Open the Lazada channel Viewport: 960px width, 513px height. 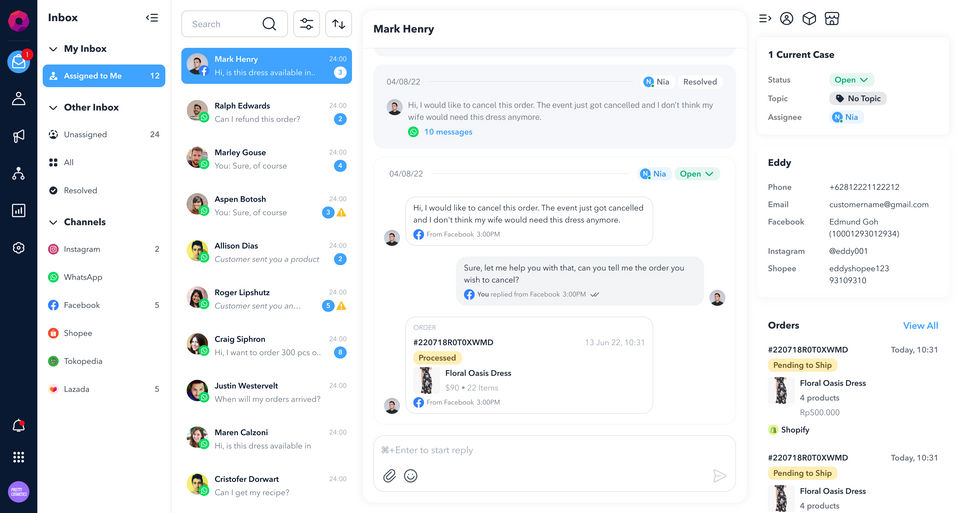coord(104,389)
